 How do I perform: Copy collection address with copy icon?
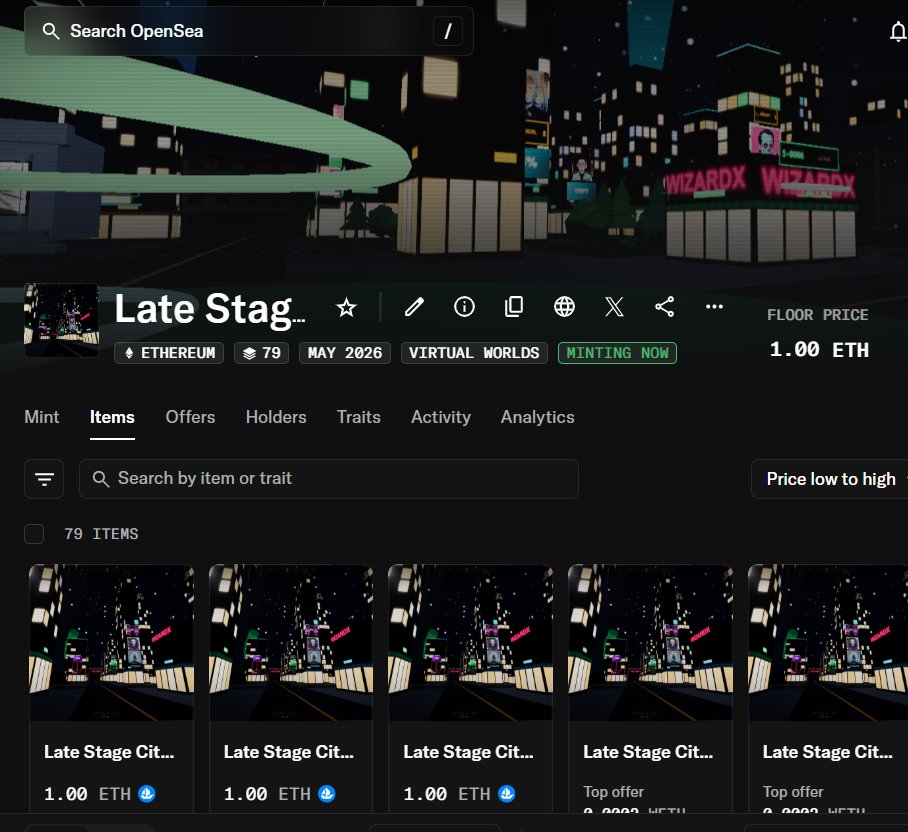point(514,307)
